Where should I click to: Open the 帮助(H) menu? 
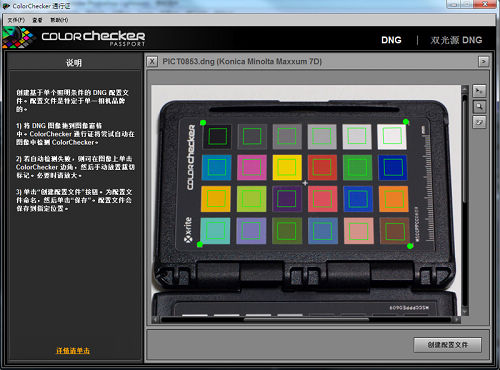(59, 20)
